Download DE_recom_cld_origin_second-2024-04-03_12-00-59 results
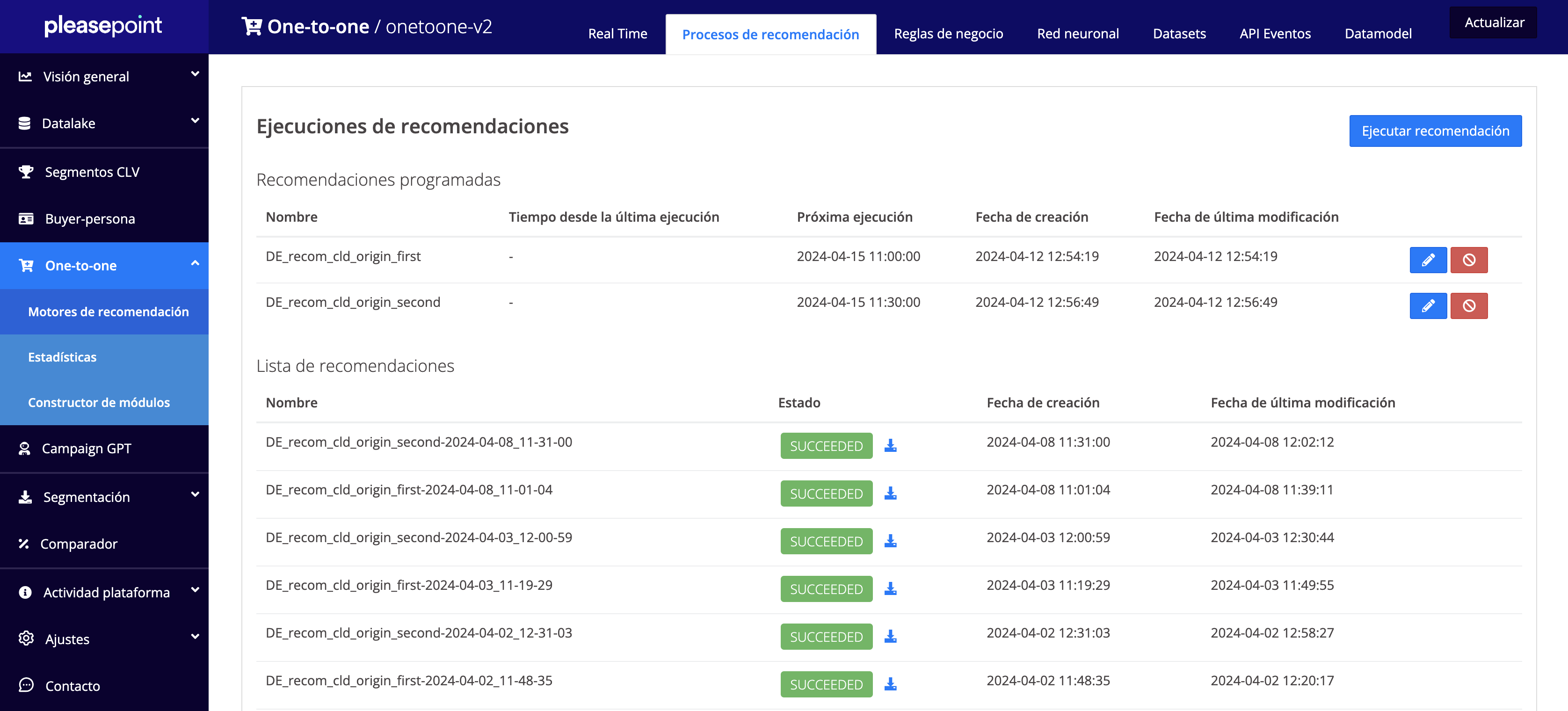Screen dimensions: 1568x711 890,541
